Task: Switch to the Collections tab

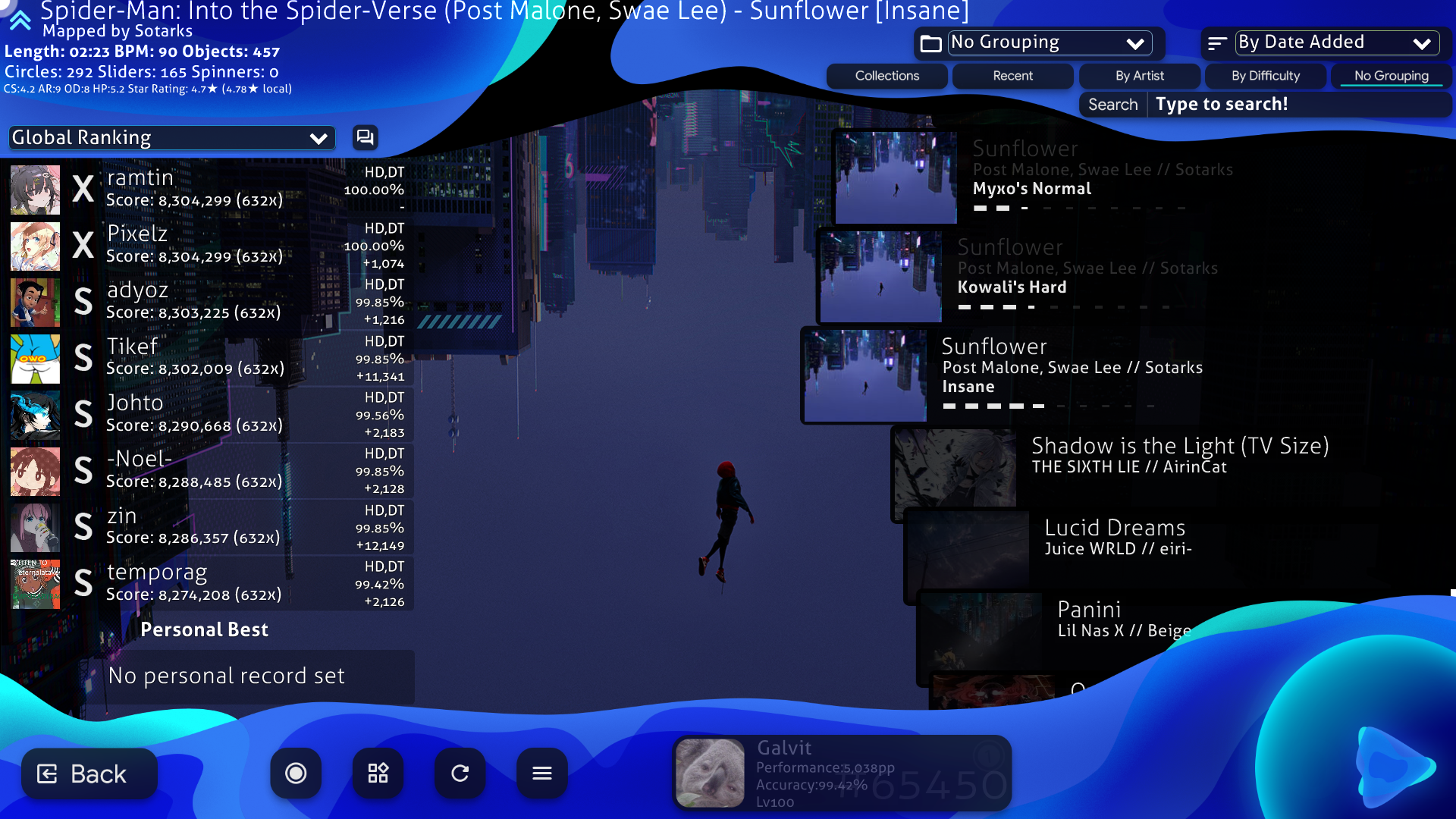Action: pos(886,76)
